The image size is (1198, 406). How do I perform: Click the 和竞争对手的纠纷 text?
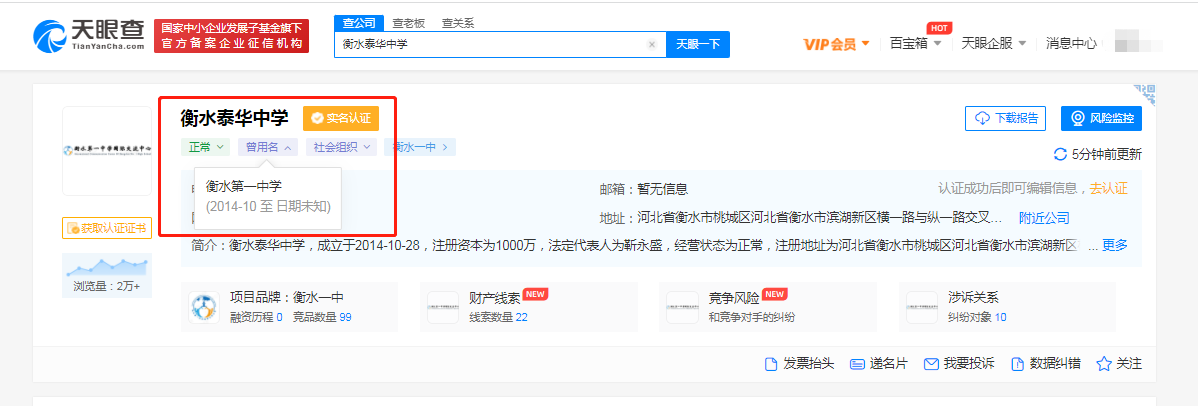click(x=752, y=317)
